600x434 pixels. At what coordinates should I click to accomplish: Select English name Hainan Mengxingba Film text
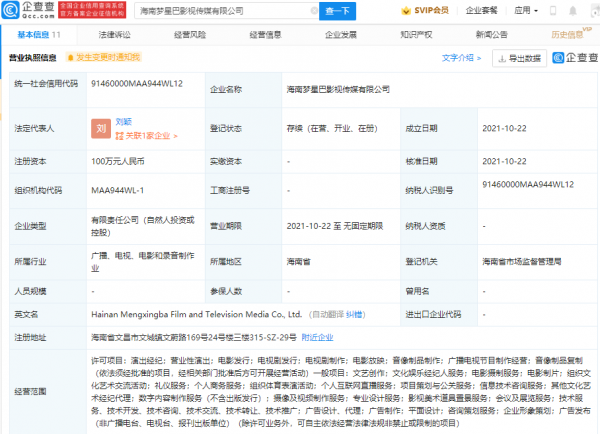pos(196,315)
